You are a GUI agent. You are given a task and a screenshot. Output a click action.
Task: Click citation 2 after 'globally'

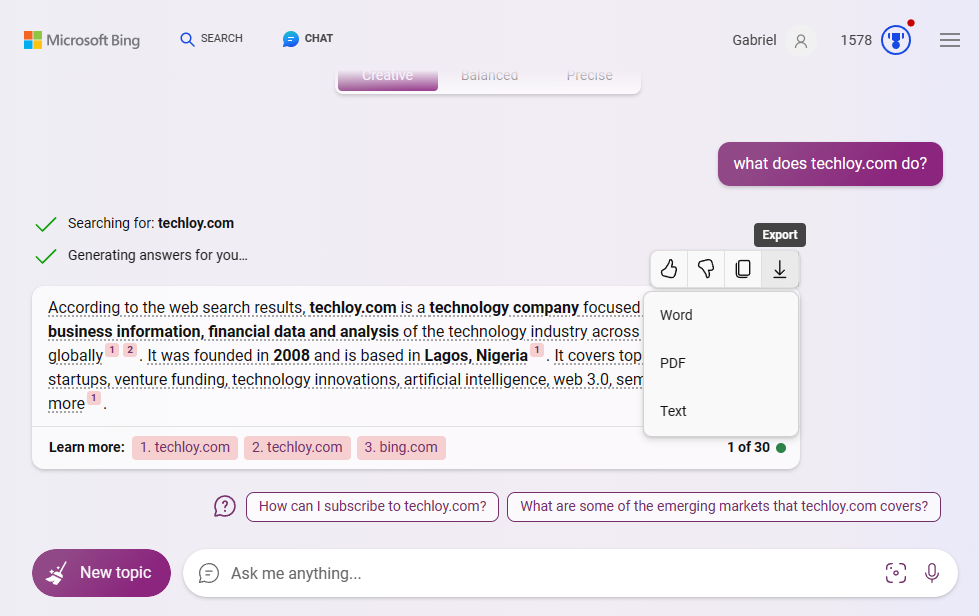point(130,350)
